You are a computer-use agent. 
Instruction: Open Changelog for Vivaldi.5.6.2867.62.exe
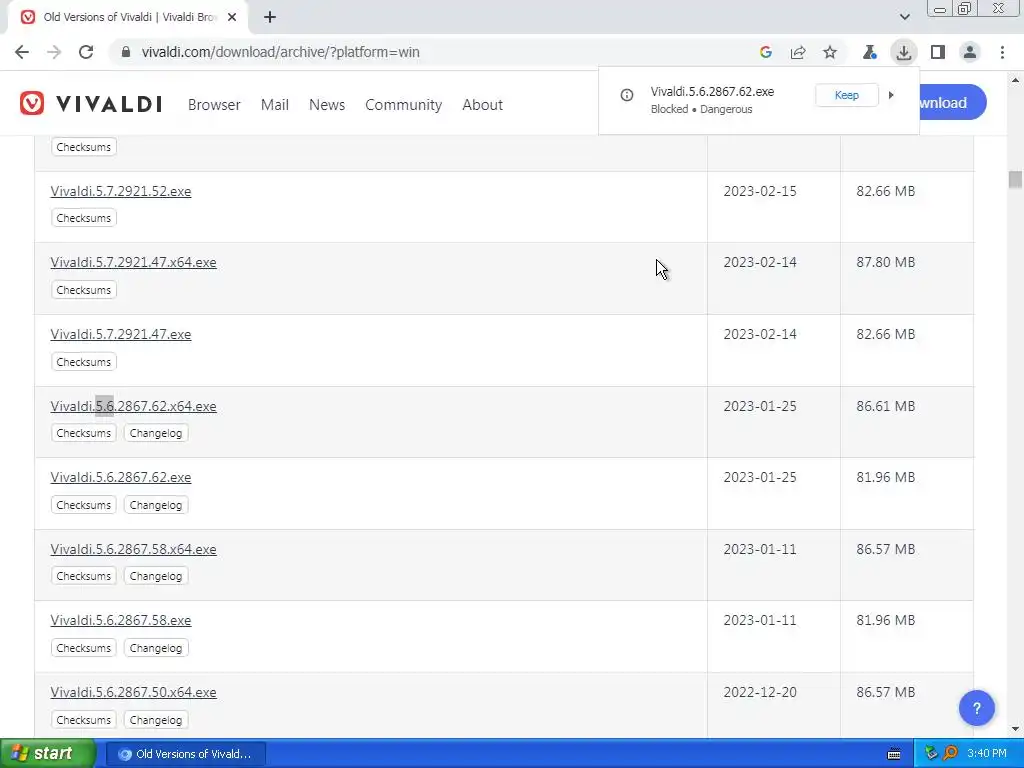point(156,505)
